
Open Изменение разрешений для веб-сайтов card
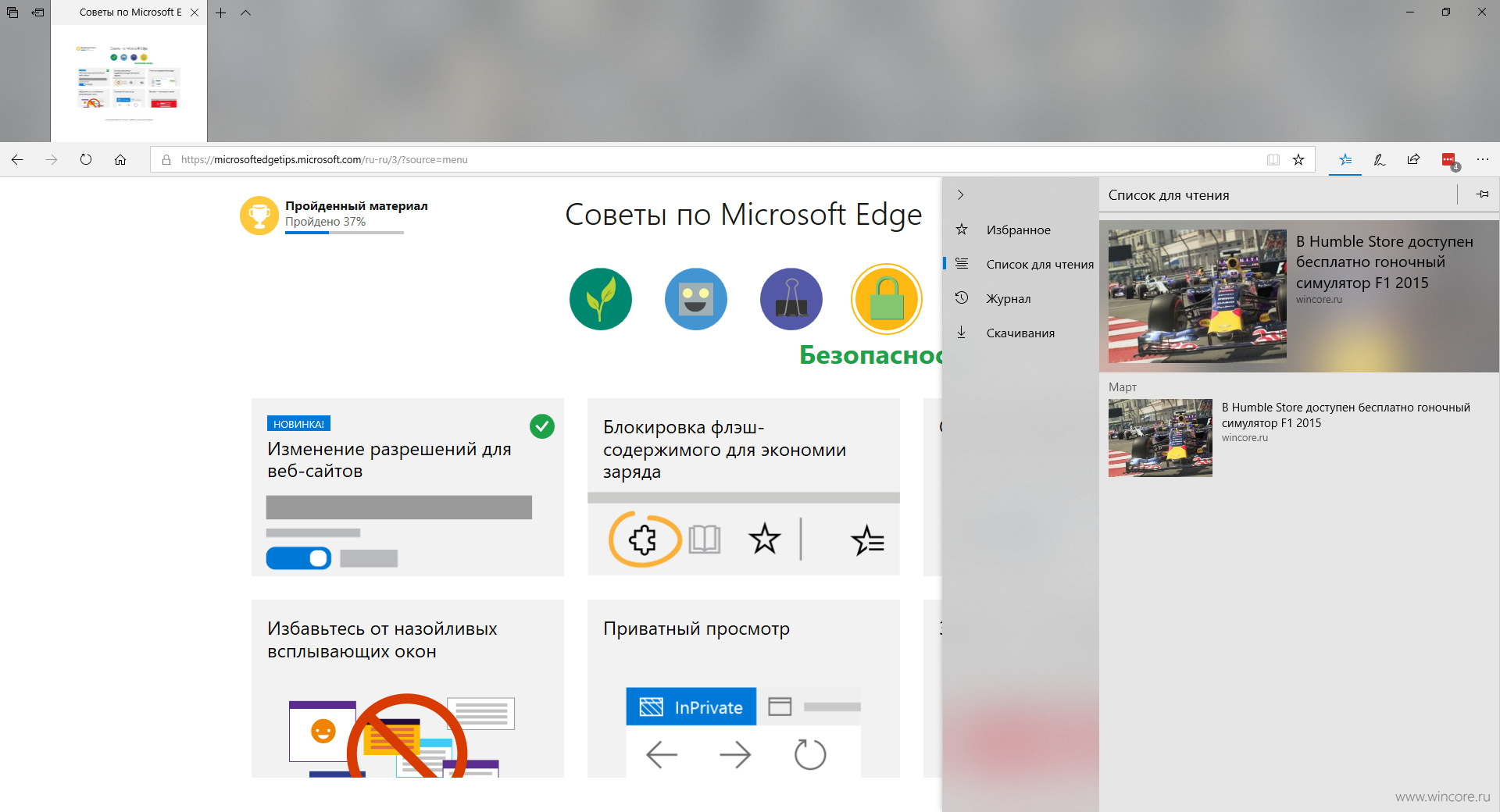(x=407, y=487)
